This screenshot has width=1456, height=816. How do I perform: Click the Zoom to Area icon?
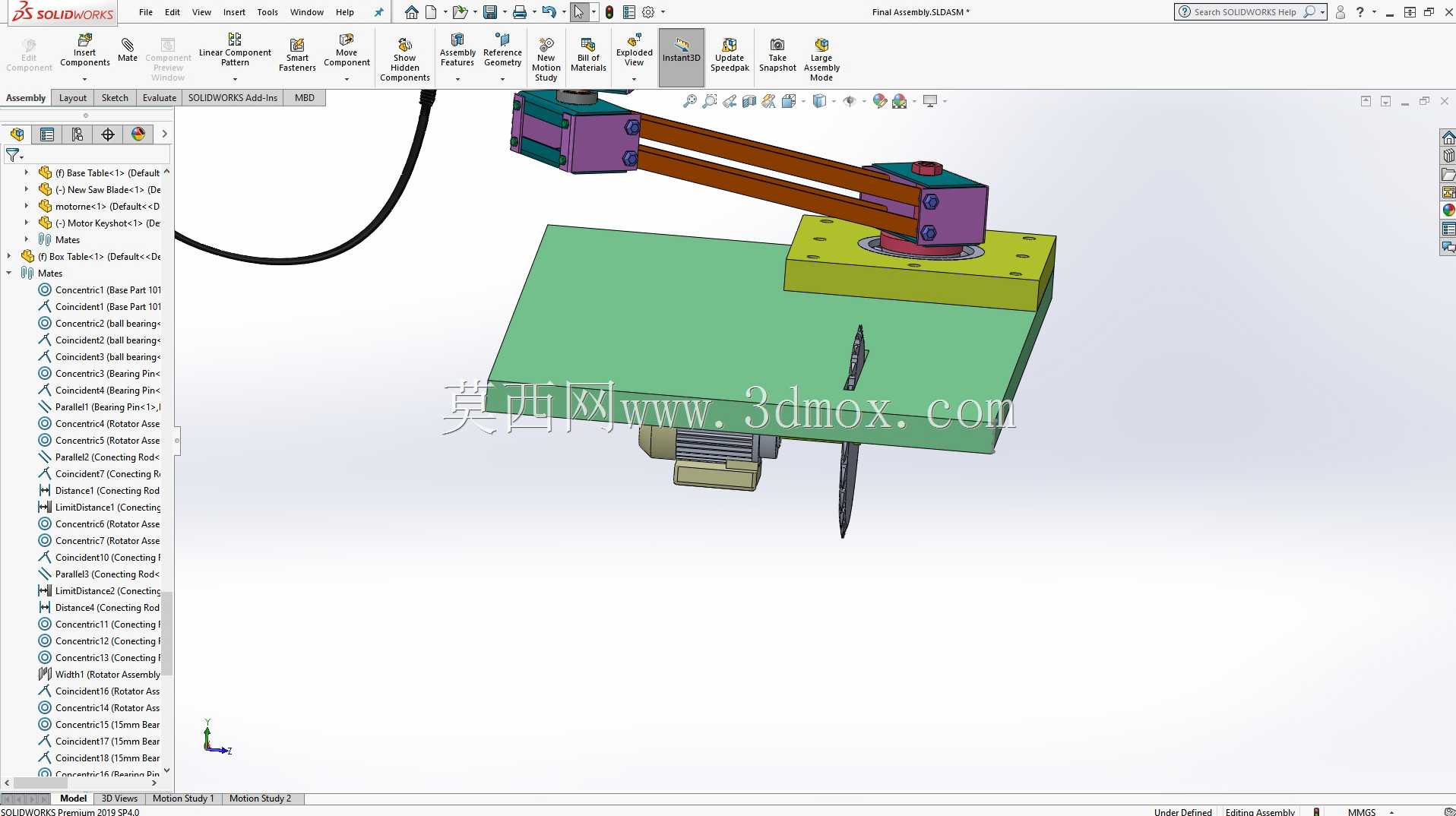pyautogui.click(x=710, y=101)
